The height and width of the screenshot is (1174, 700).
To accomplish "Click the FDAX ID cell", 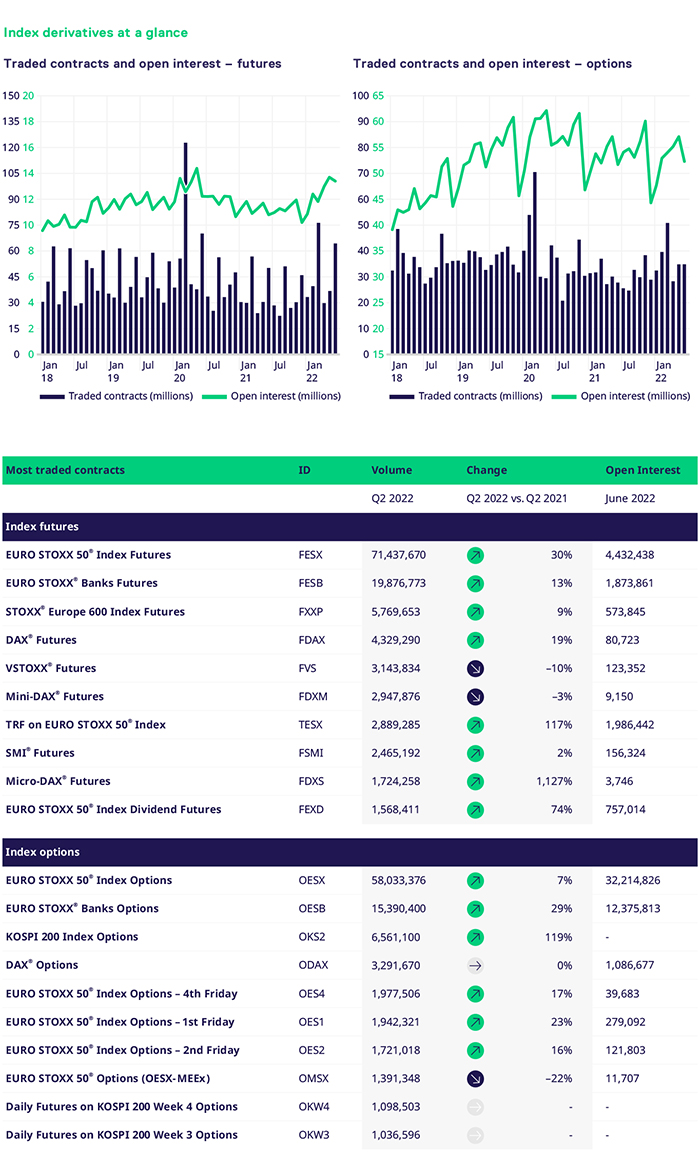I will tap(312, 640).
